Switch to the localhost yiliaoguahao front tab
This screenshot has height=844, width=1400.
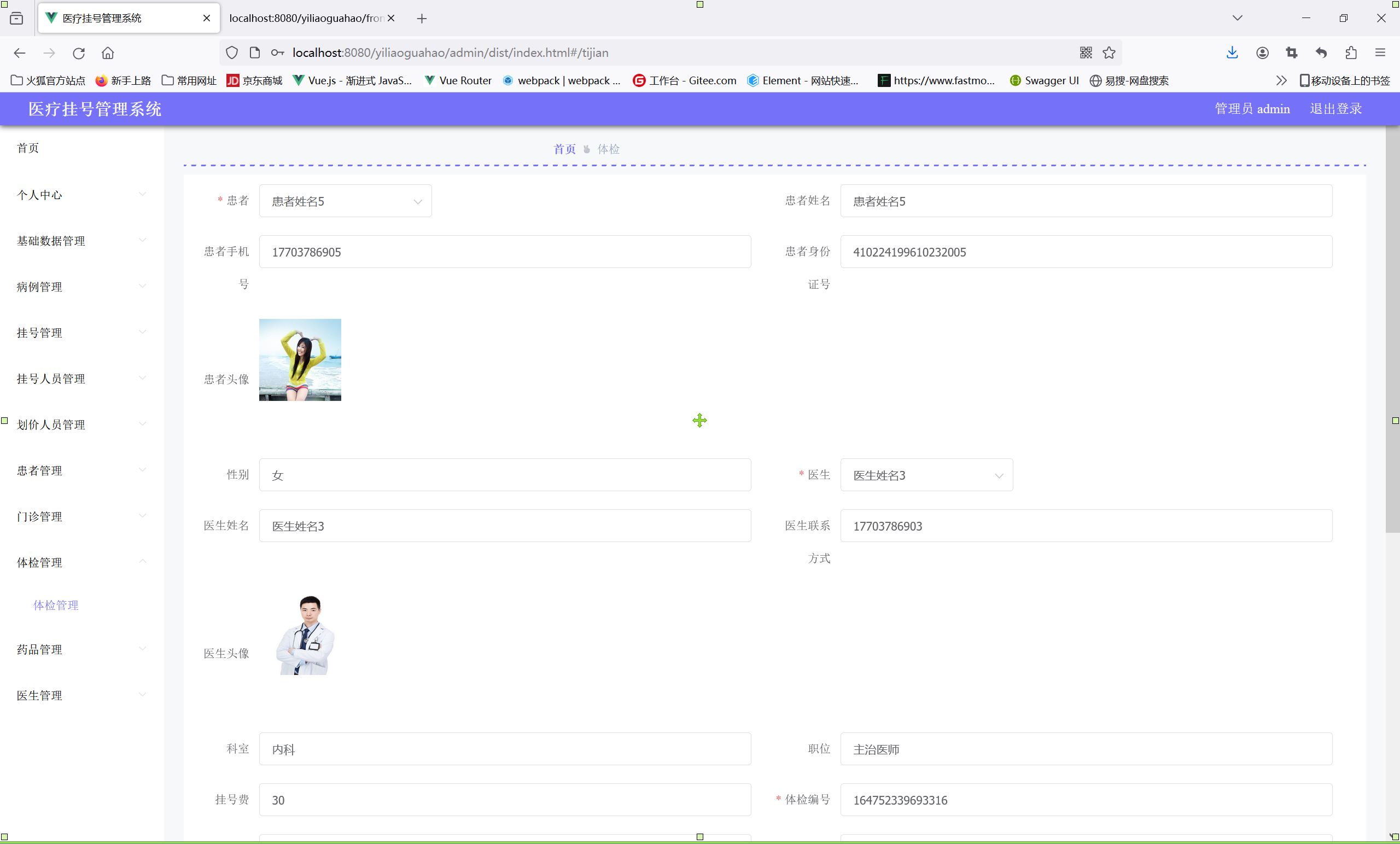306,18
